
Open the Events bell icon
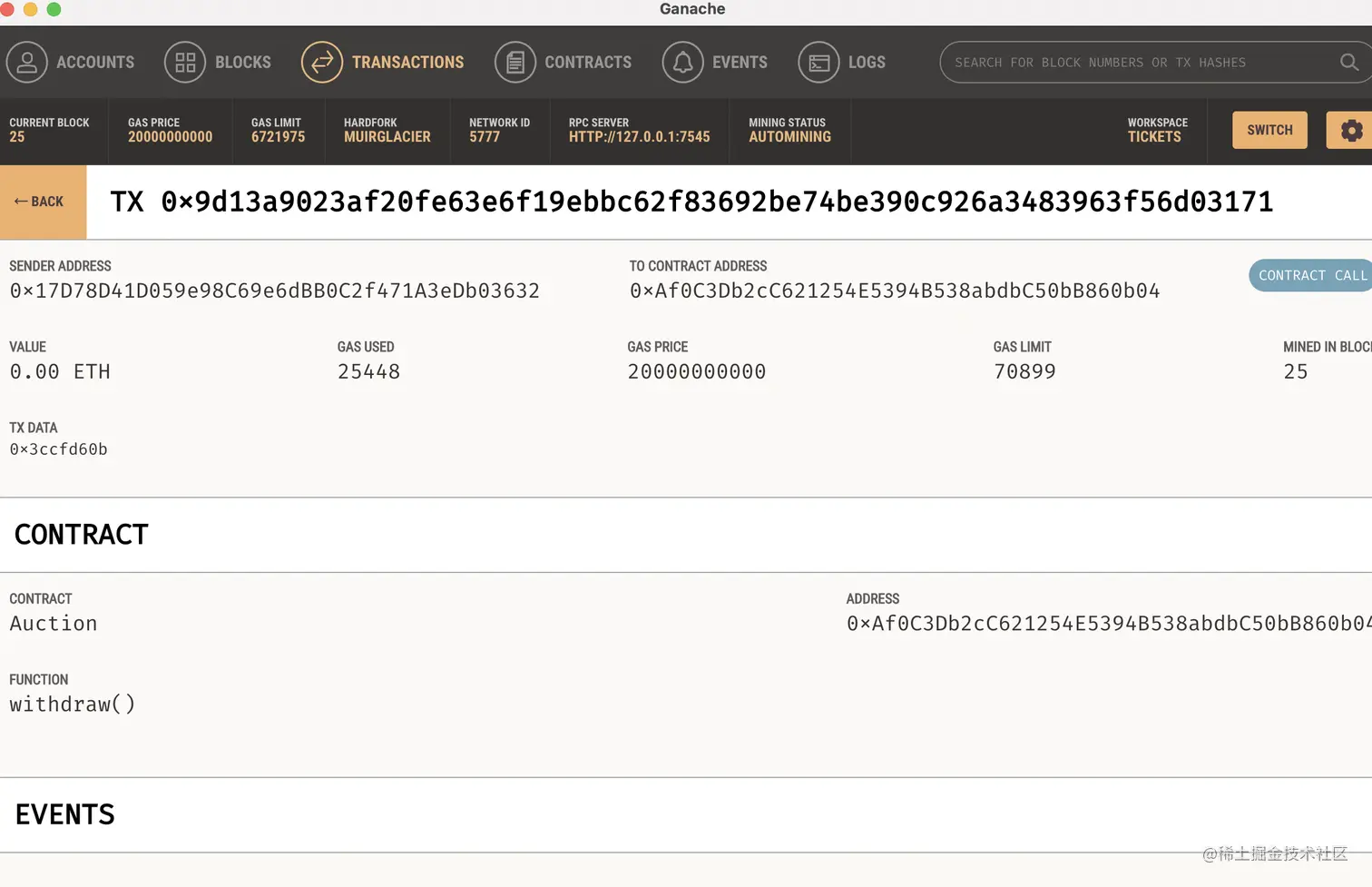(x=683, y=63)
